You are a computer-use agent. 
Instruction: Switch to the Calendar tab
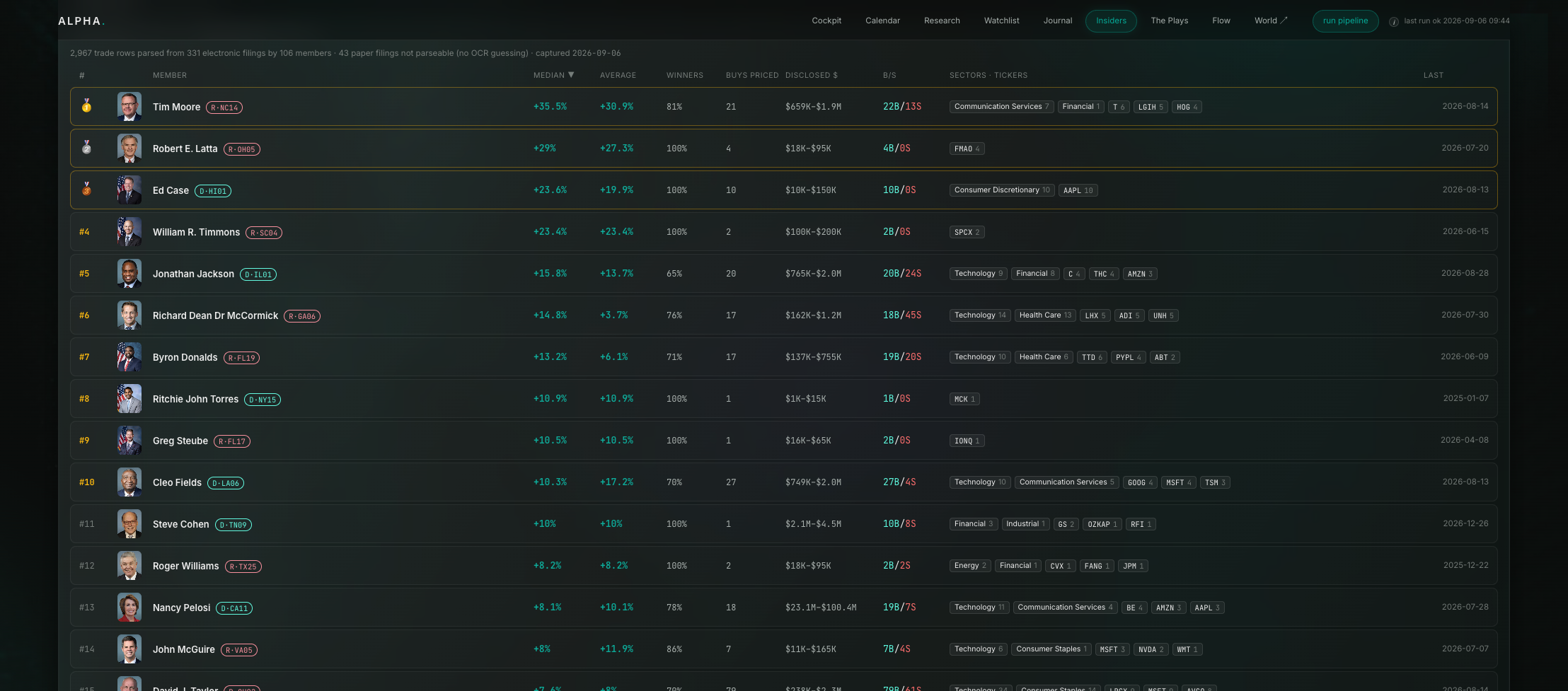[x=882, y=21]
